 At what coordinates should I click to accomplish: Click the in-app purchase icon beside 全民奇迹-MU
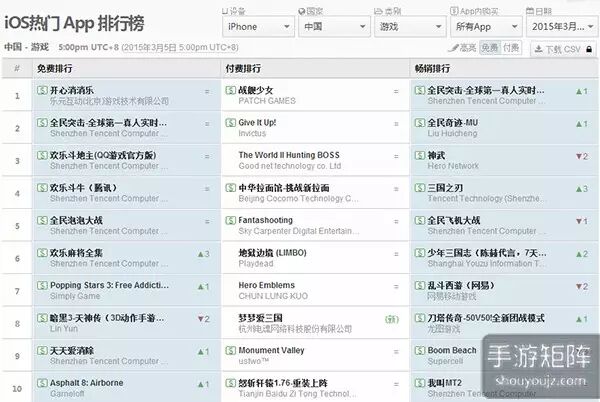420,123
